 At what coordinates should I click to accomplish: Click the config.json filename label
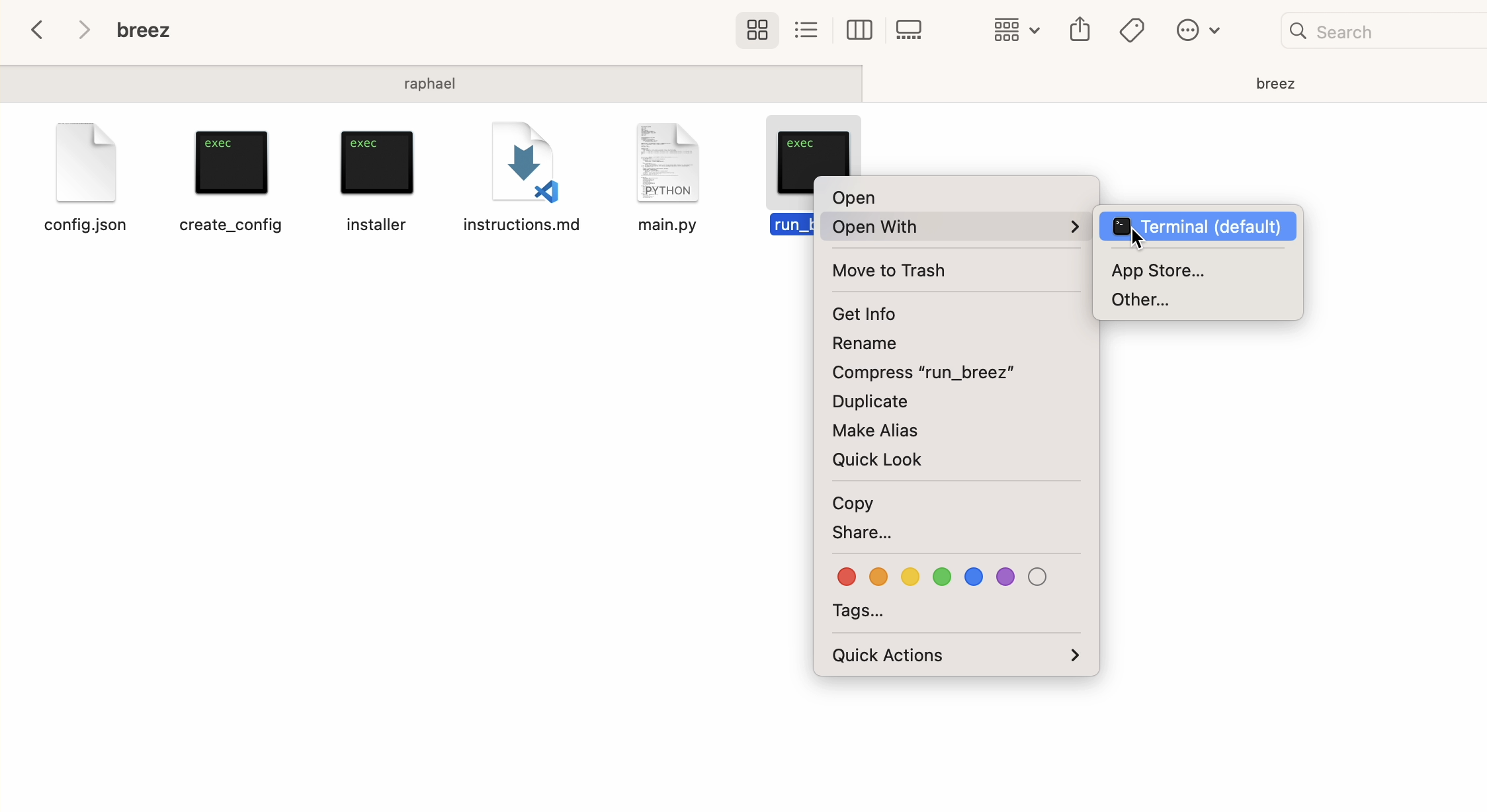click(85, 225)
